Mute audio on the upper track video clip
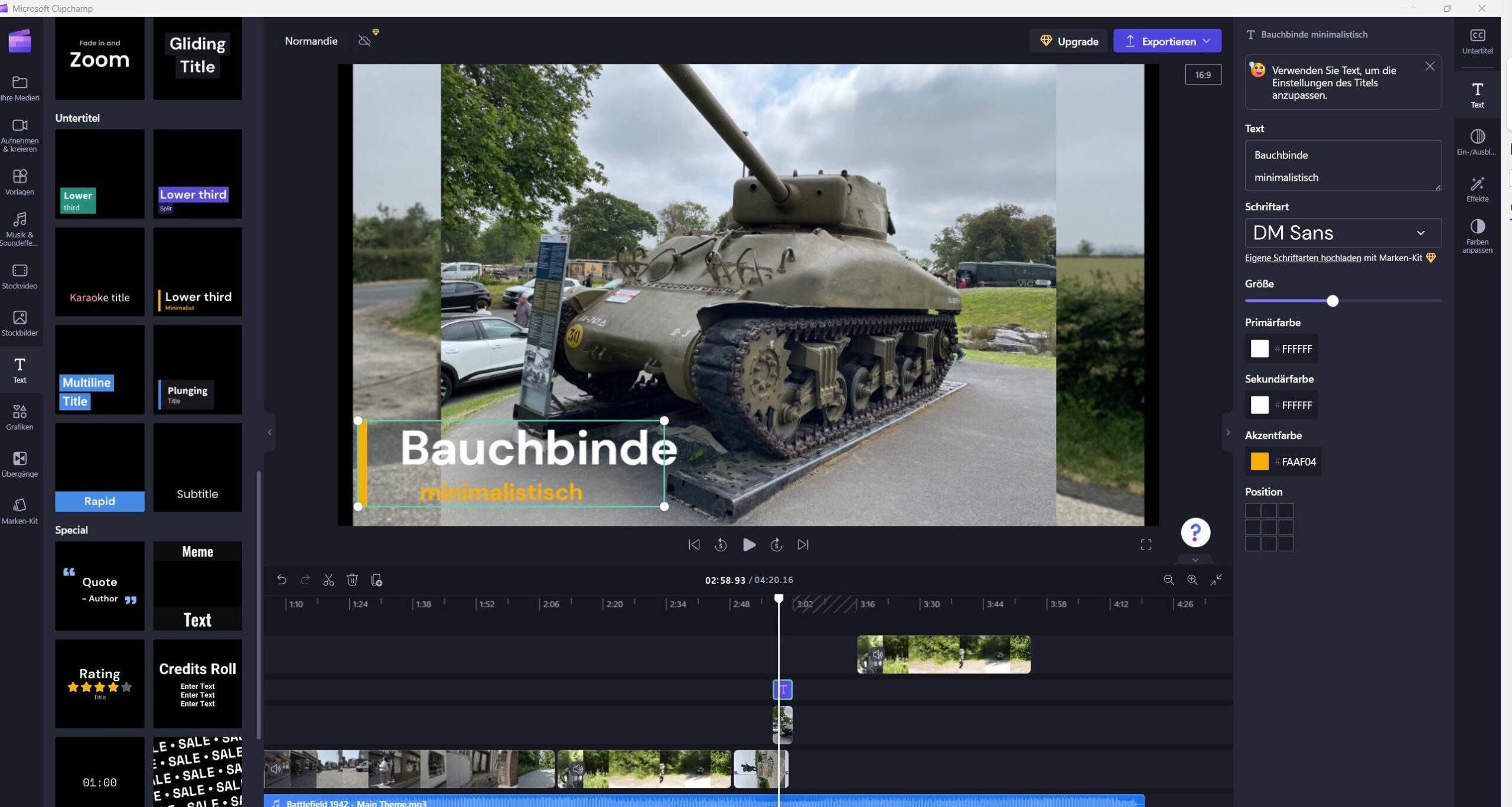 (x=878, y=655)
